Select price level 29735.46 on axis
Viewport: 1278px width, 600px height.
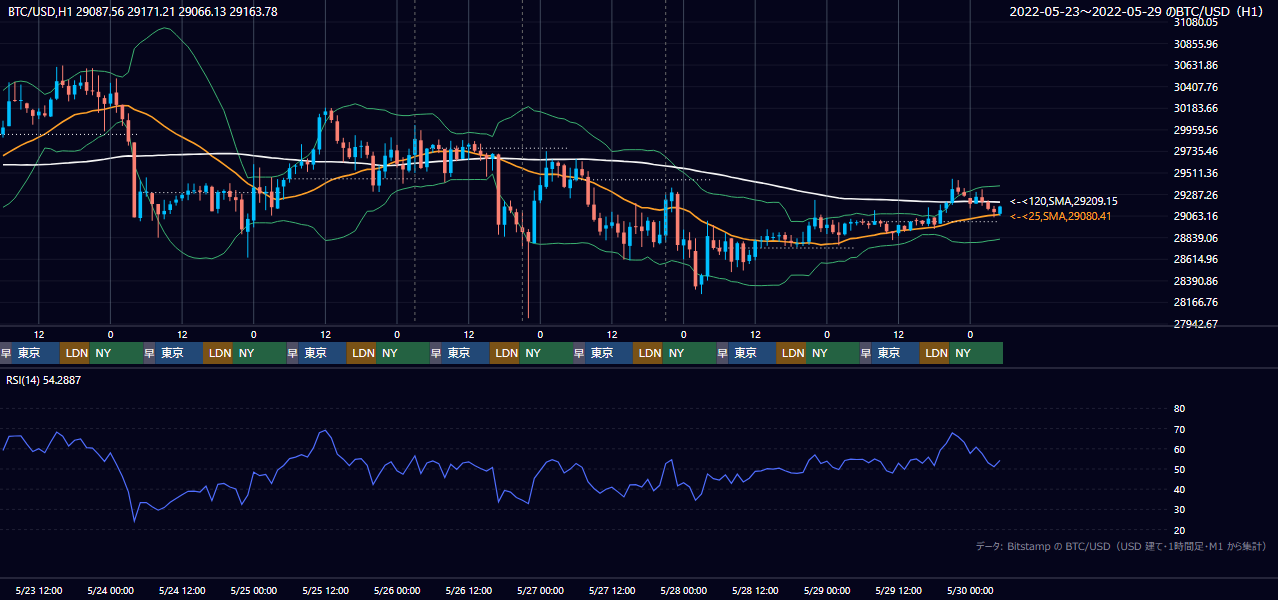[x=1195, y=151]
